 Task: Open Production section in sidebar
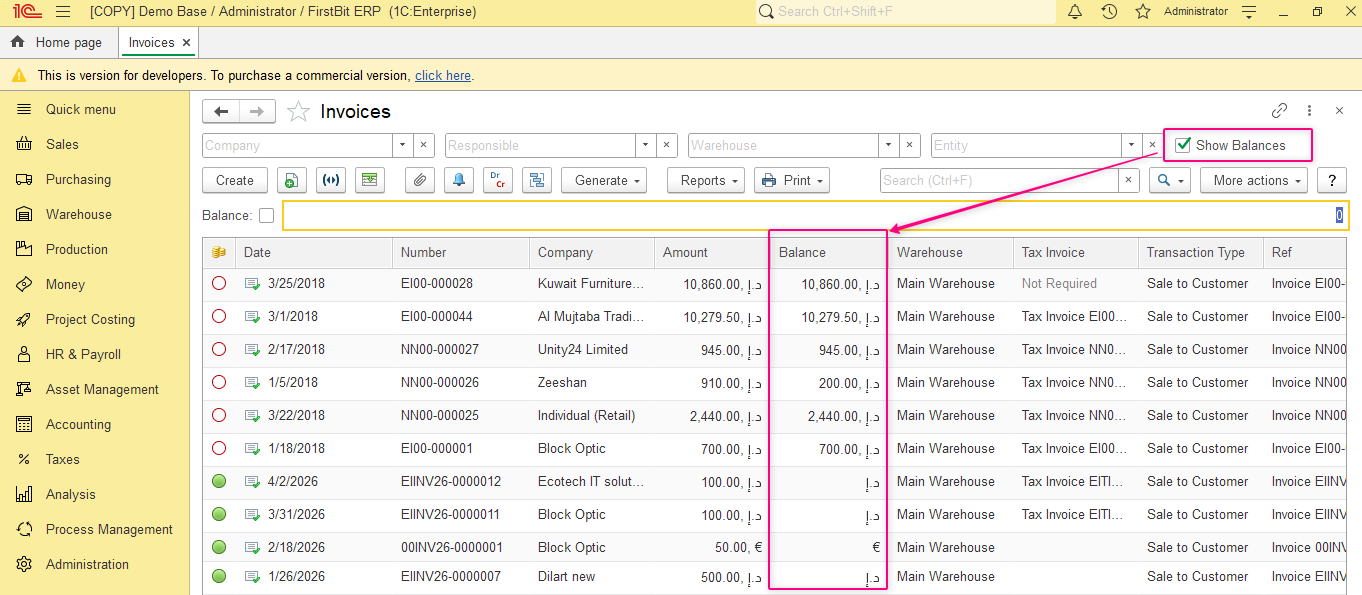click(x=76, y=249)
